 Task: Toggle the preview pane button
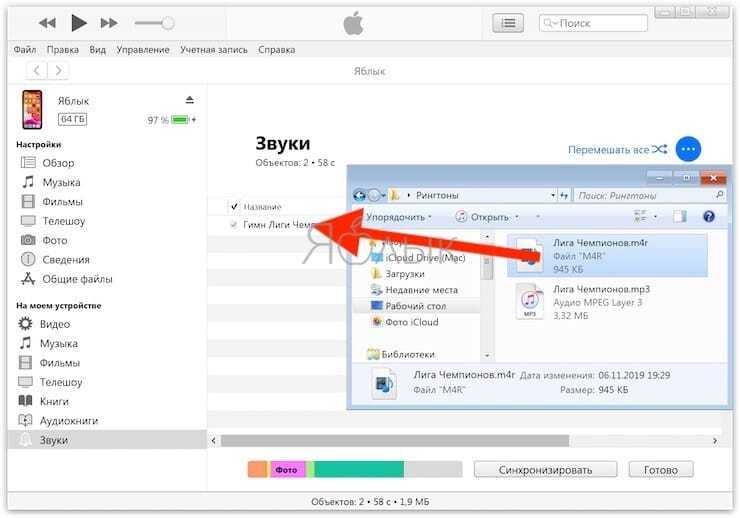pyautogui.click(x=680, y=217)
